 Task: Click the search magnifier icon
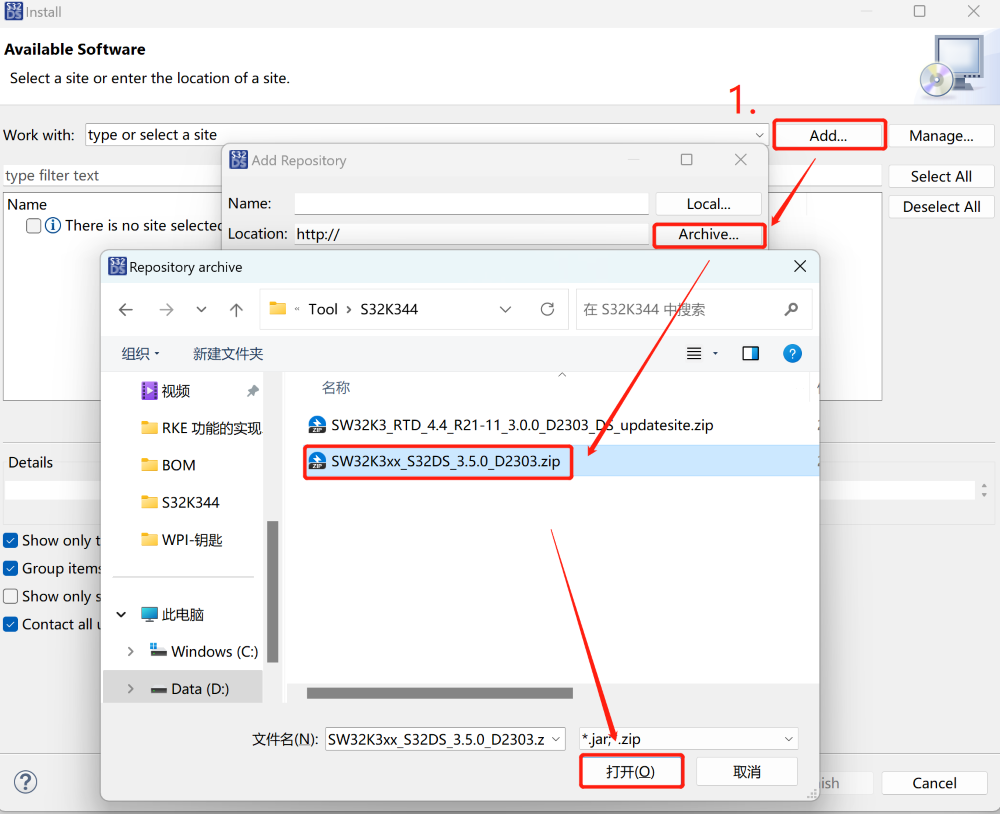coord(791,309)
